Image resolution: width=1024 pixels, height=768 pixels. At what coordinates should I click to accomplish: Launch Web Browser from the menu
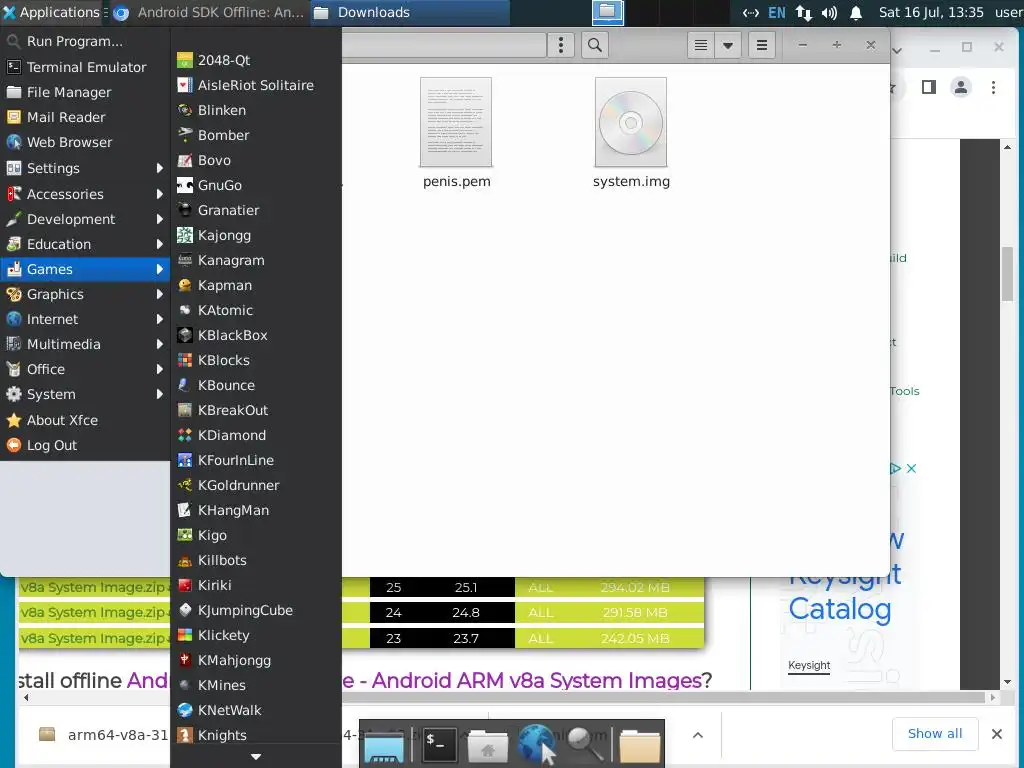click(x=85, y=142)
